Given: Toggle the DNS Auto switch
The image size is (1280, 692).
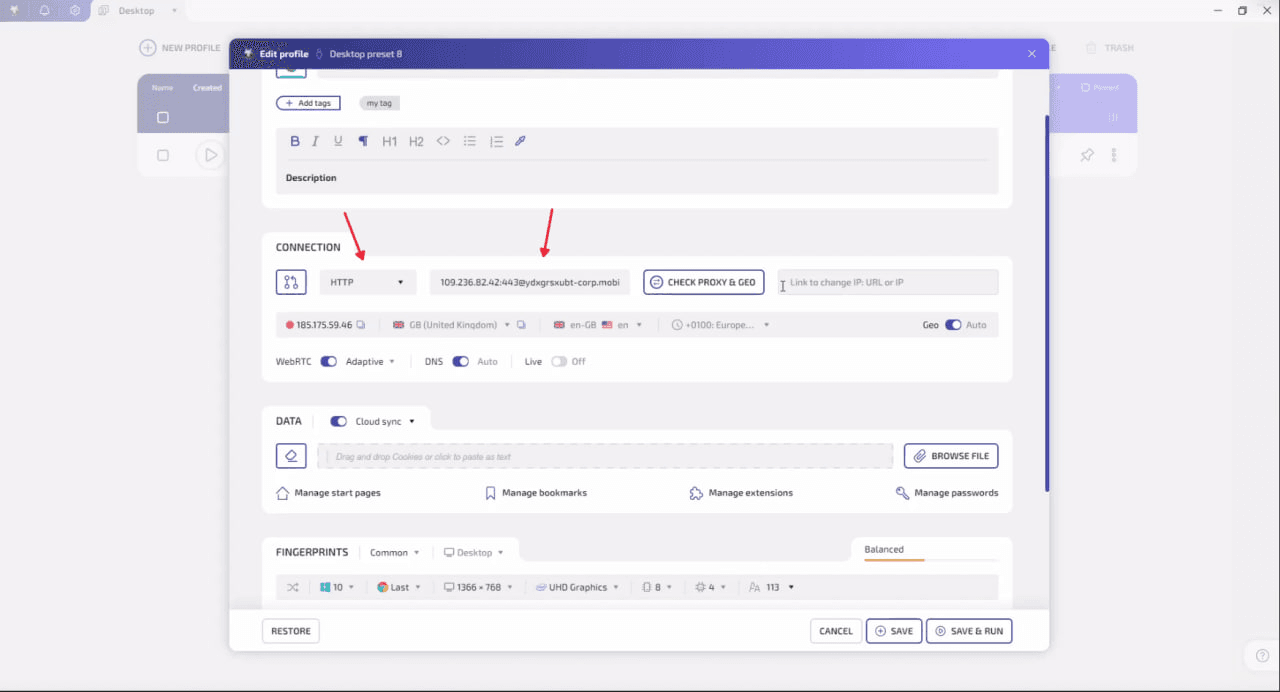Looking at the screenshot, I should (460, 361).
